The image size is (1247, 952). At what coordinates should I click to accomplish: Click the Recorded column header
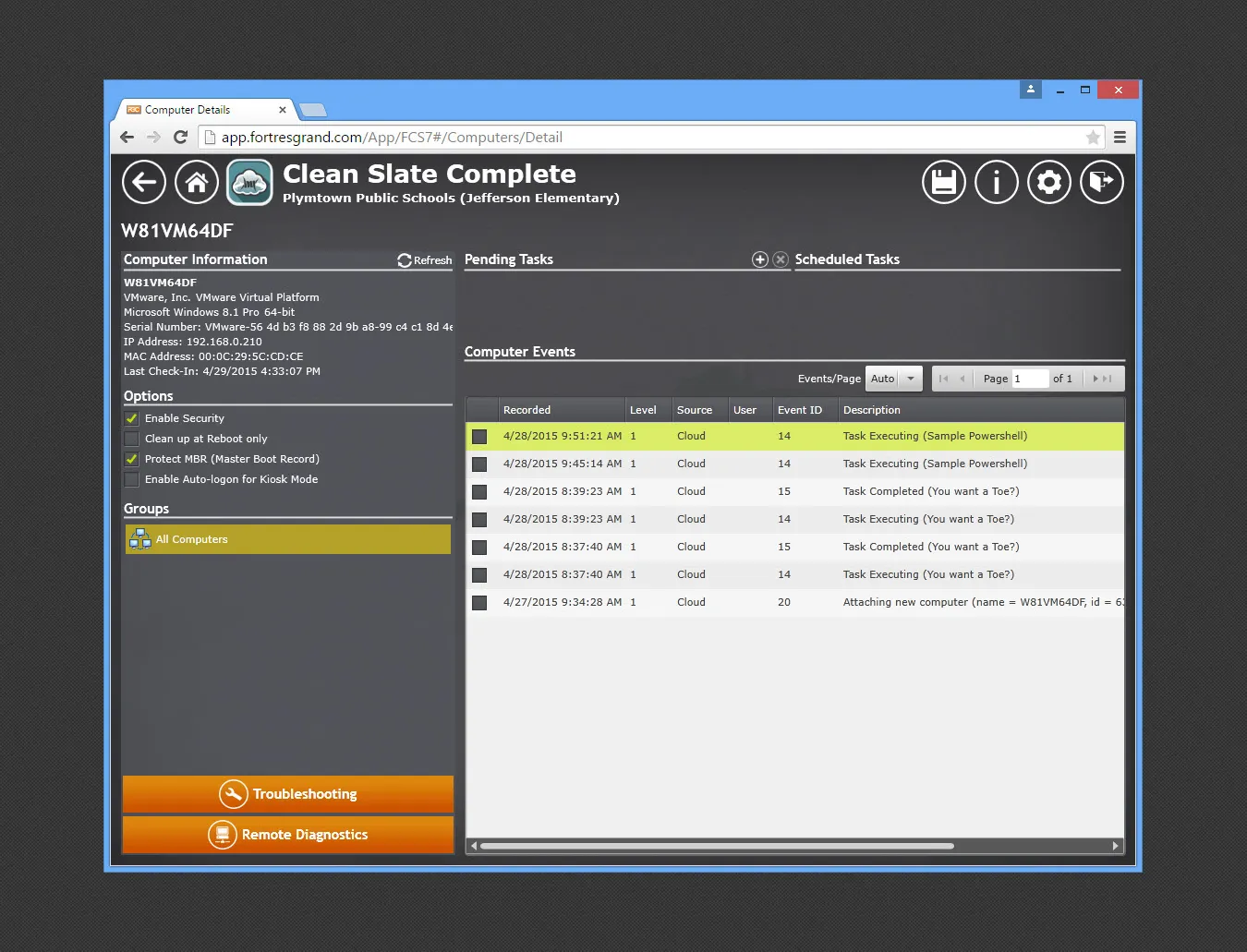point(527,410)
